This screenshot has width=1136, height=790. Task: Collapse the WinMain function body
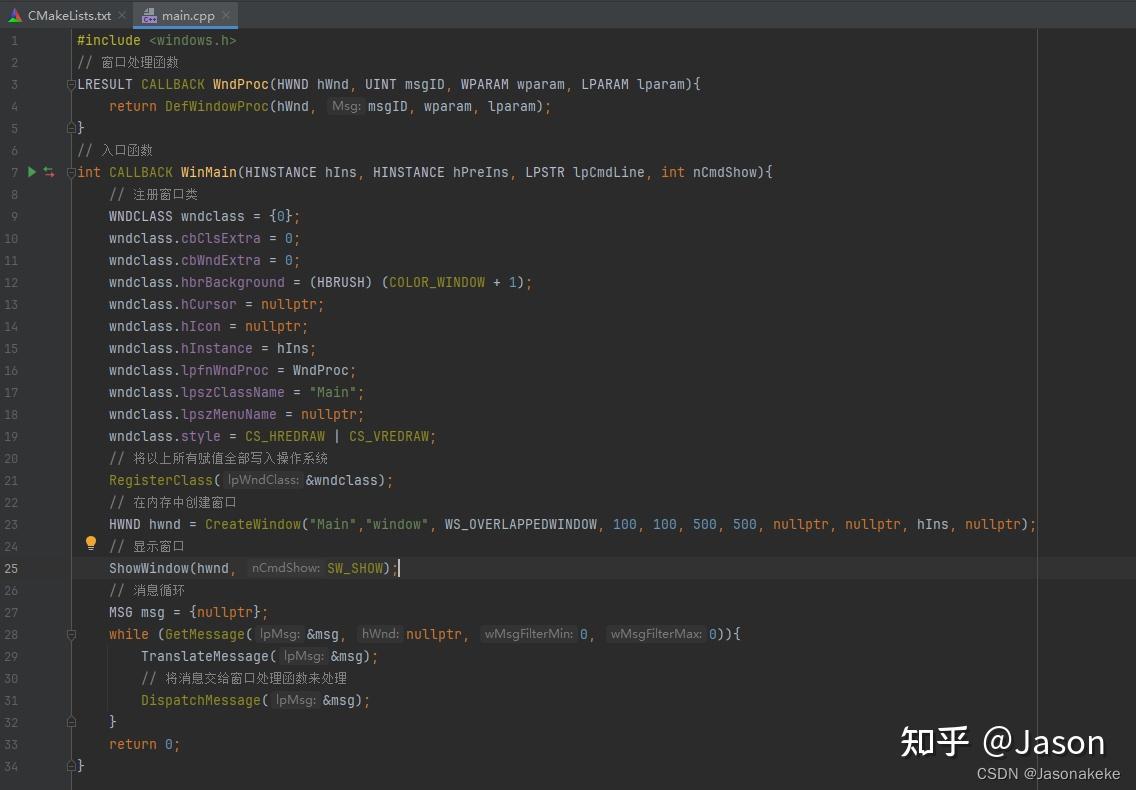coord(70,172)
